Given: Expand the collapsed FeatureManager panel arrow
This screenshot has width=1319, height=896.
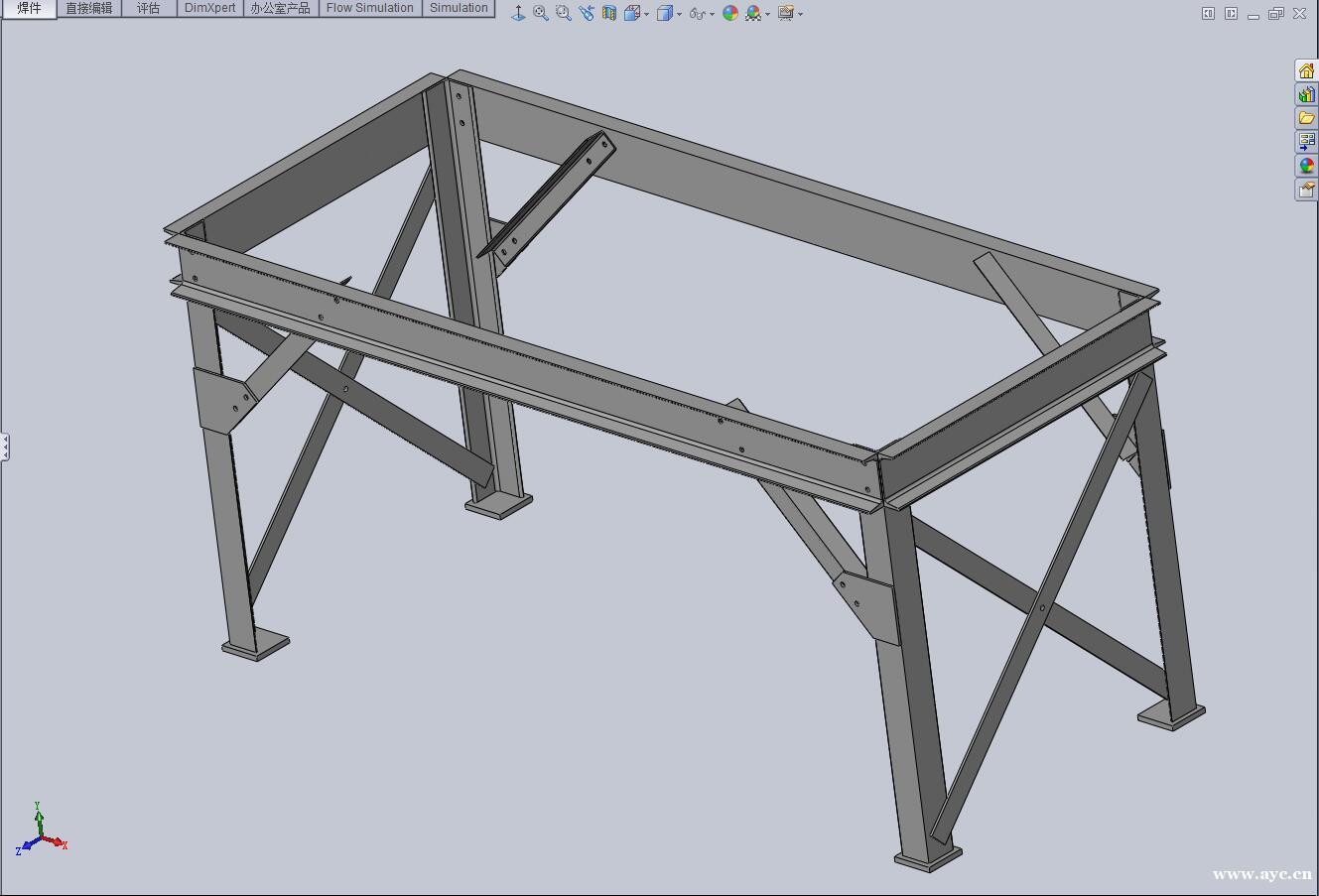Looking at the screenshot, I should click(6, 447).
